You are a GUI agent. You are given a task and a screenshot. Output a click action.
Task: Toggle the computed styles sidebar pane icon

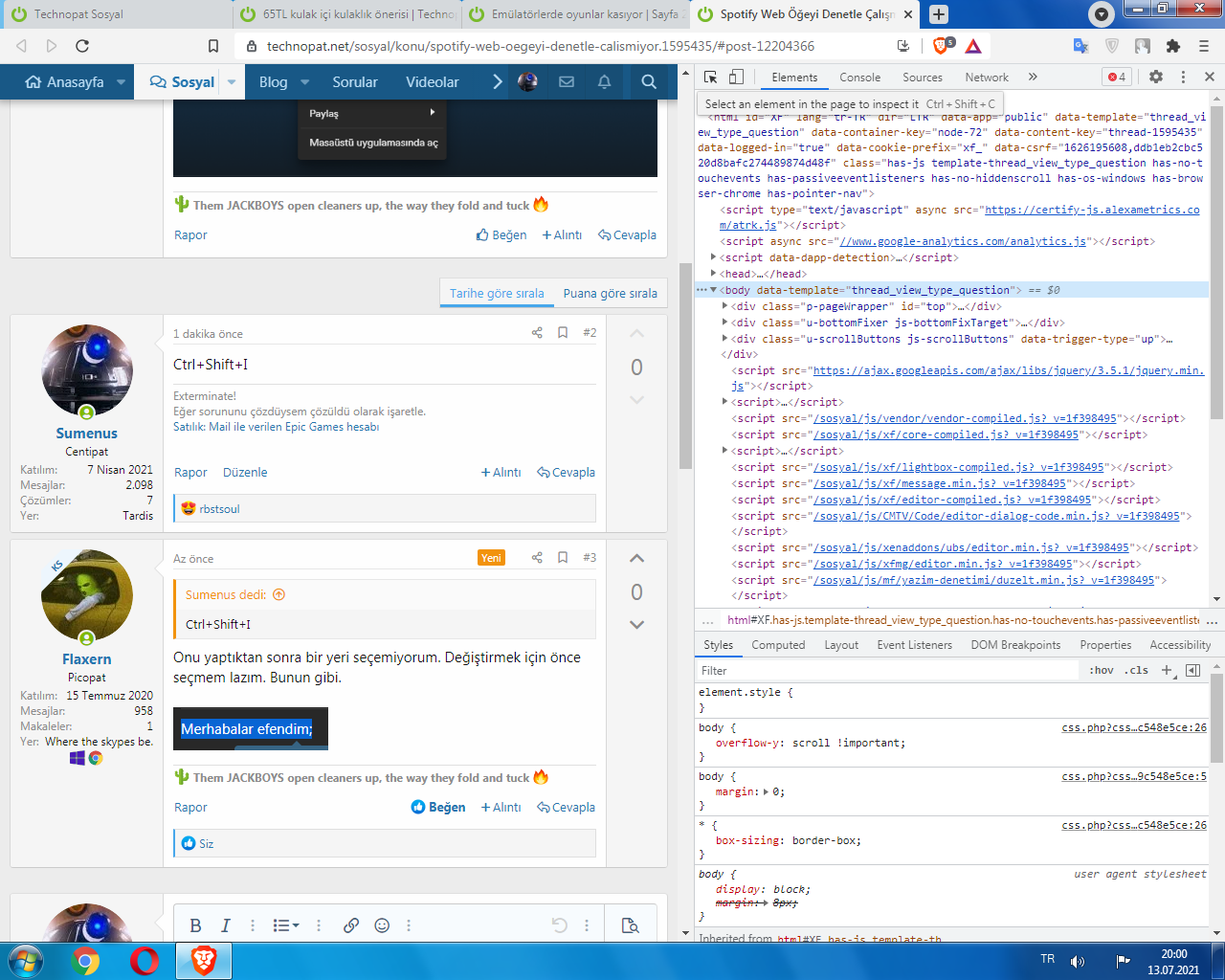click(x=1192, y=671)
